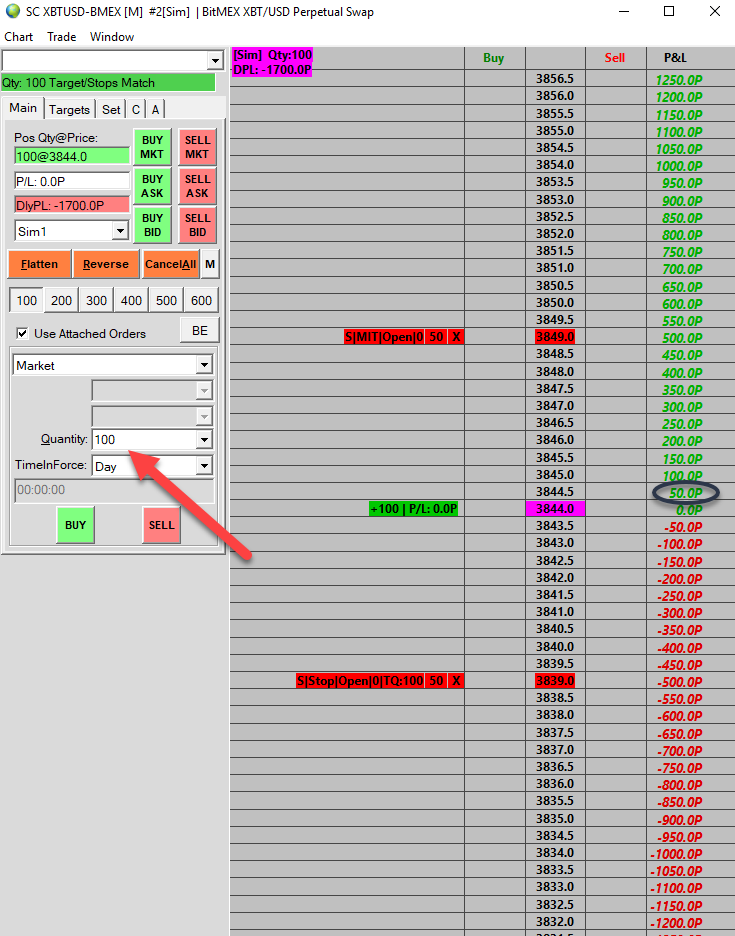The height and width of the screenshot is (936, 735).
Task: Select quantity preset 100
Action: 26,300
